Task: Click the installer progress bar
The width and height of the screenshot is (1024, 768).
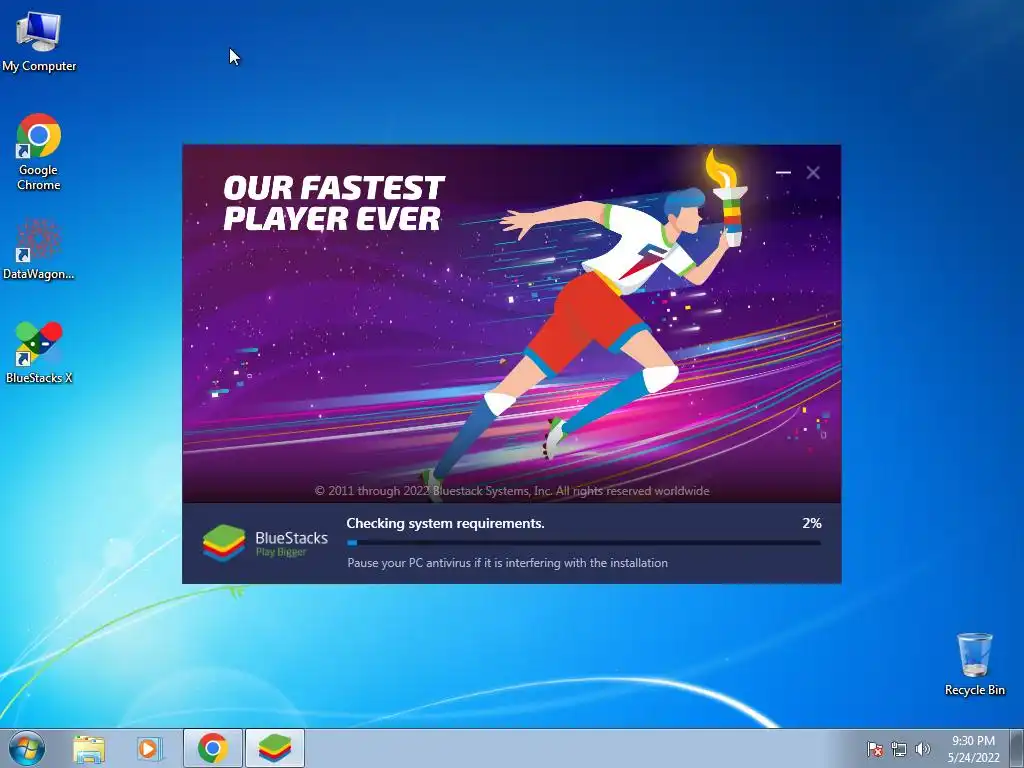Action: pos(584,543)
